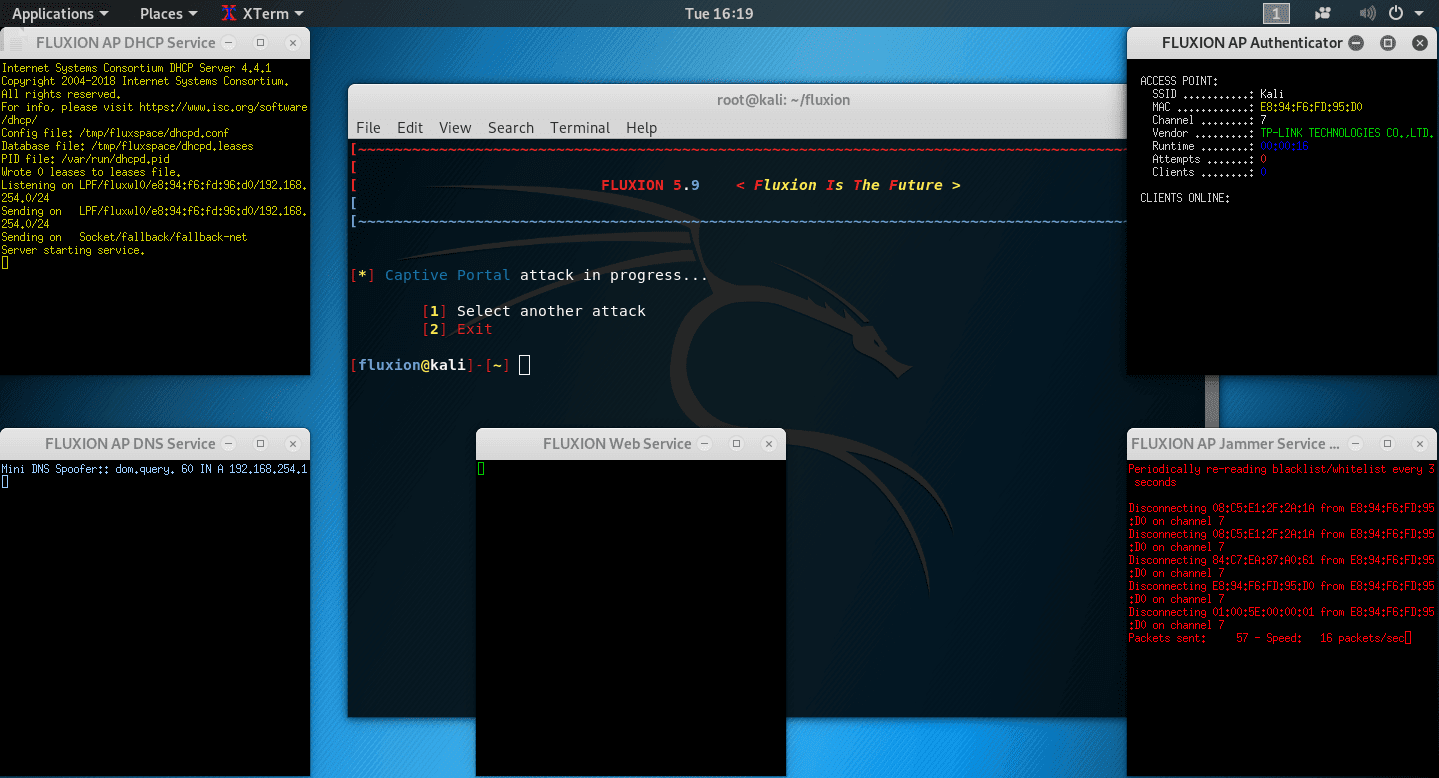Maximize the FLUXION AP DHCP Service window

[260, 43]
